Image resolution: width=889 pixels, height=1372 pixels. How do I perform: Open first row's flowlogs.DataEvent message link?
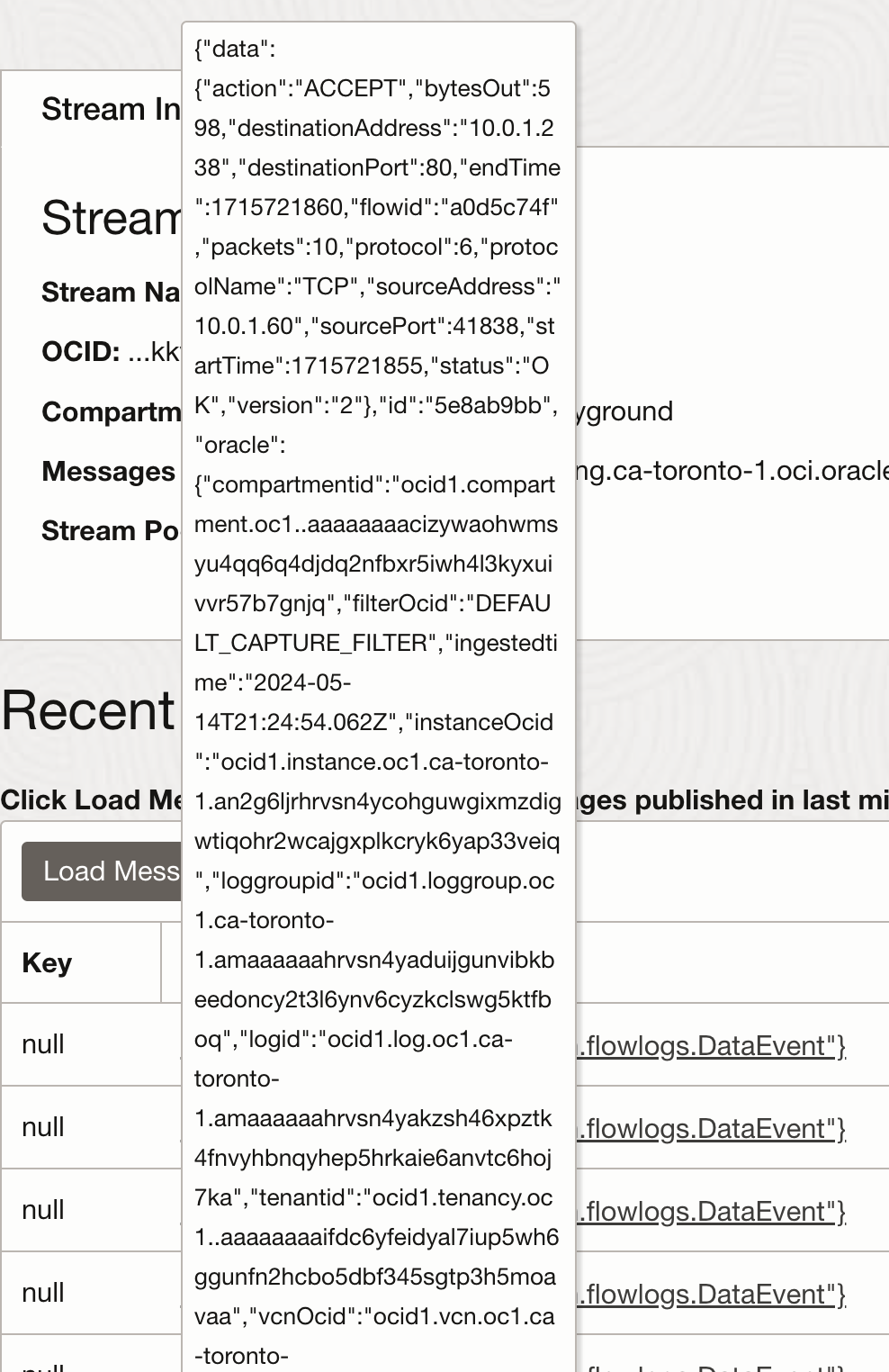[711, 1045]
